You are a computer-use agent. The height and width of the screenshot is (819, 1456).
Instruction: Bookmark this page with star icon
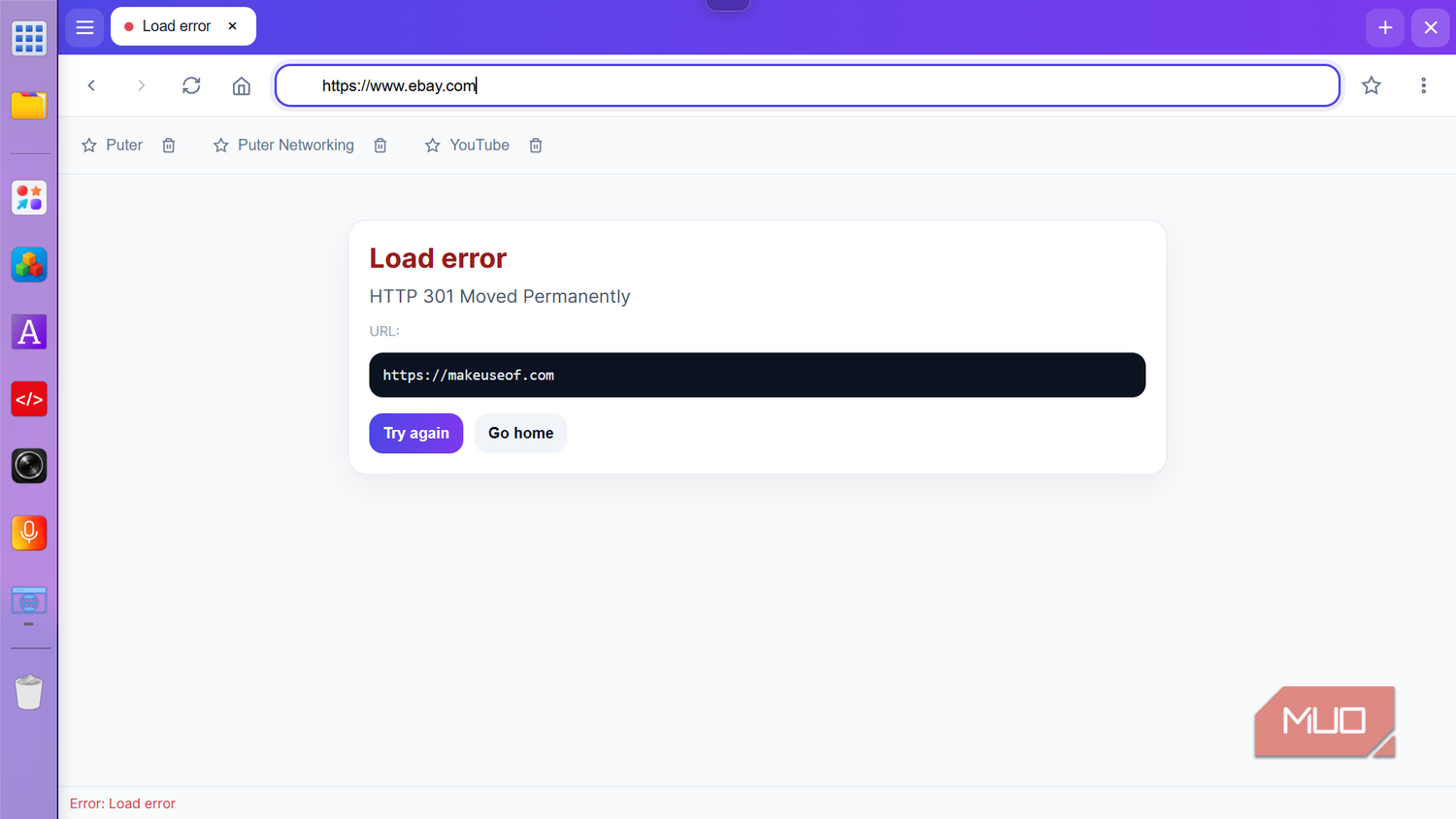[1372, 85]
